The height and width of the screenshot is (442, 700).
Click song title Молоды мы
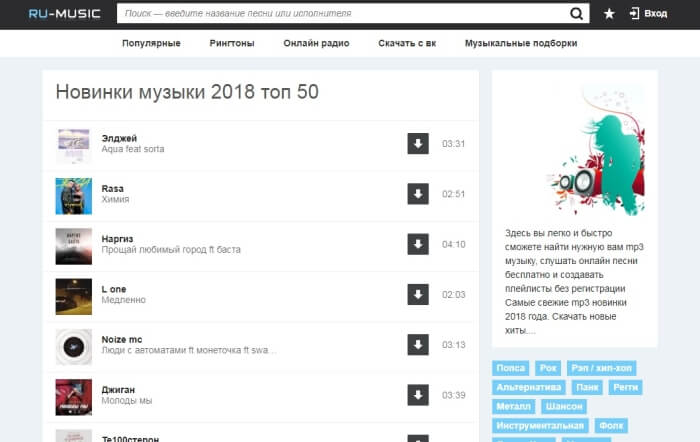127,400
